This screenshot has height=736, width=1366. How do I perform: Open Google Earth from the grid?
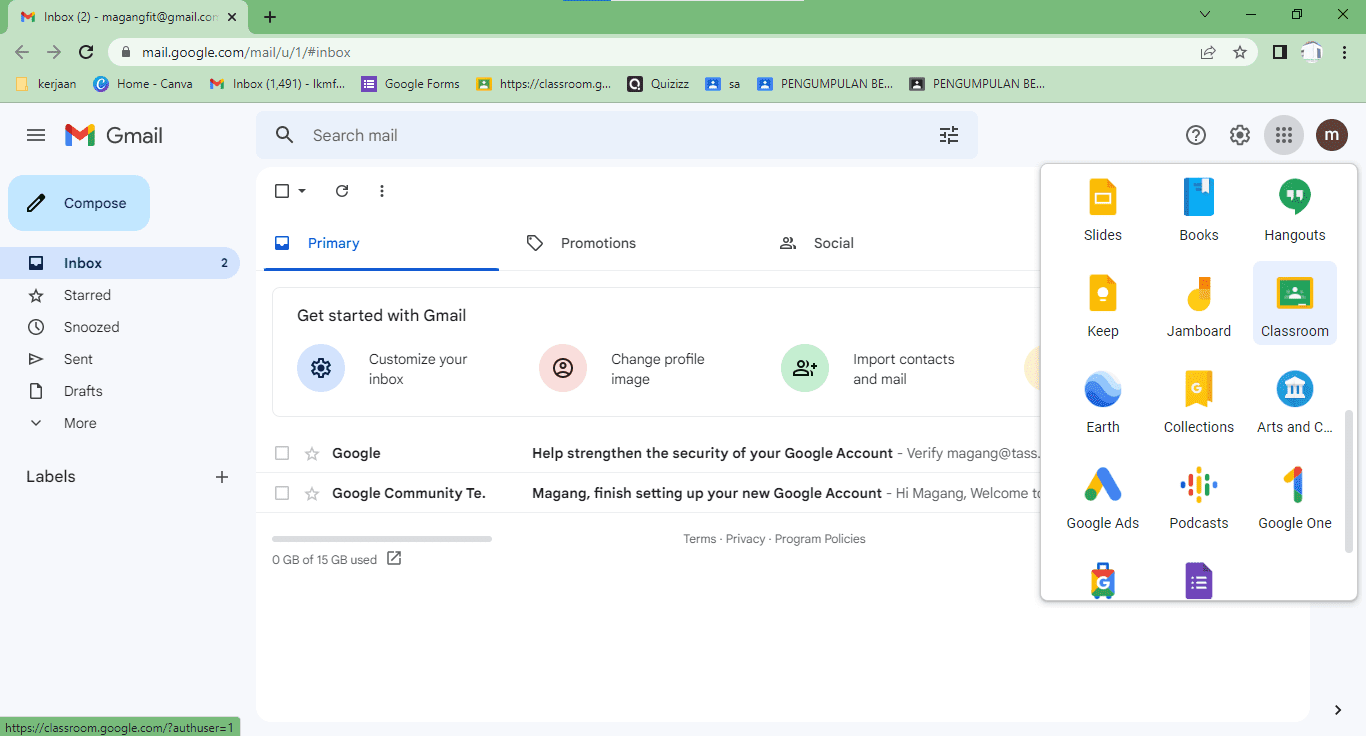[1102, 399]
